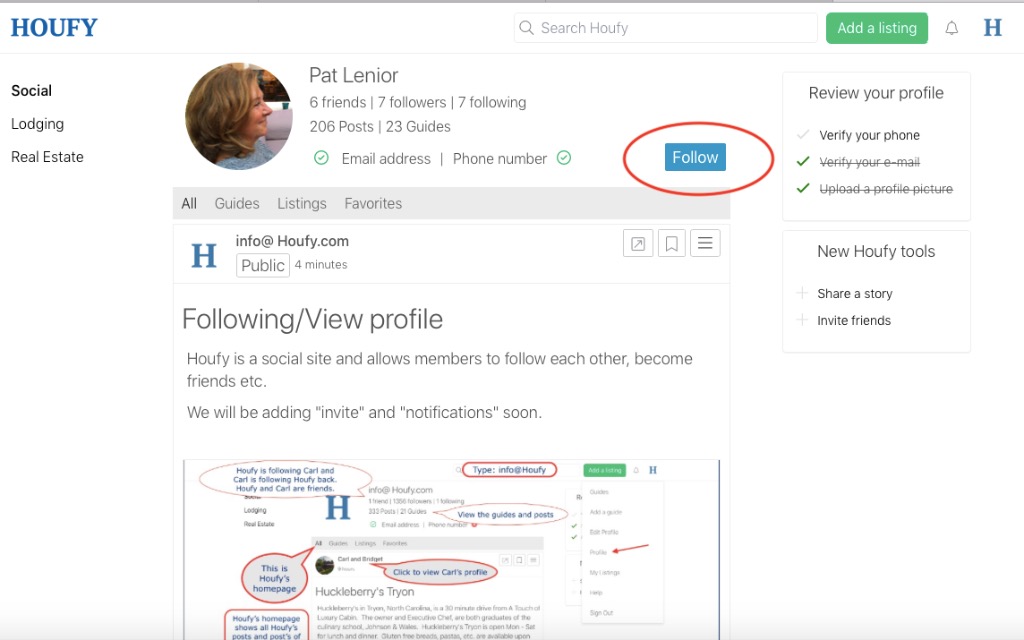Click the search magnifier icon
1024x640 pixels.
(x=526, y=28)
